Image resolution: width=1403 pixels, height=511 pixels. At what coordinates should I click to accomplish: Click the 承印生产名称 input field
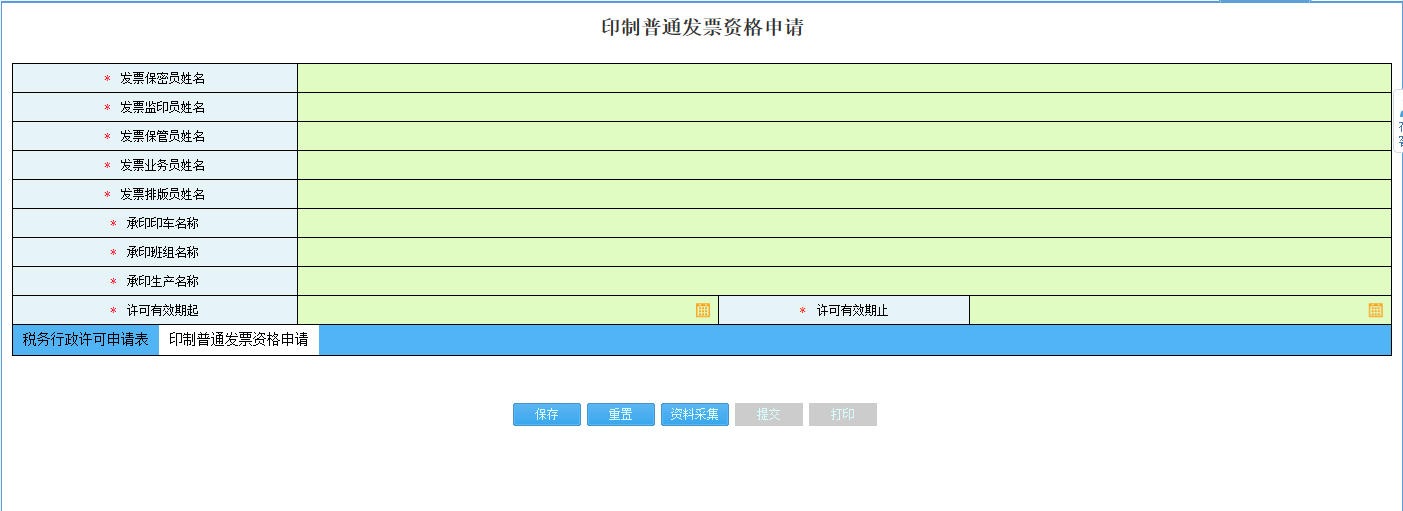(x=843, y=281)
